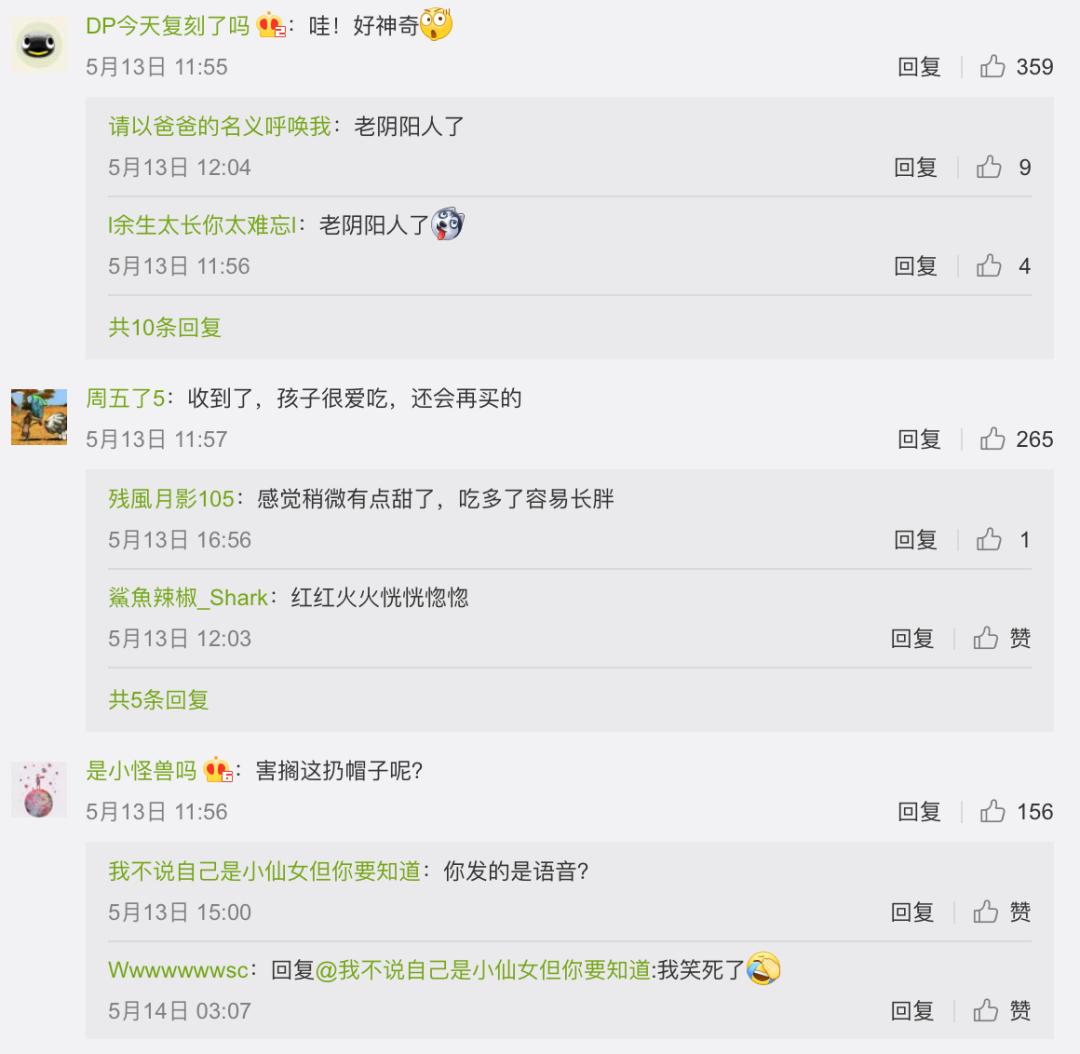Screen dimensions: 1080x1054
Task: Like 周五了5's comment with 265 likes
Action: click(992, 439)
